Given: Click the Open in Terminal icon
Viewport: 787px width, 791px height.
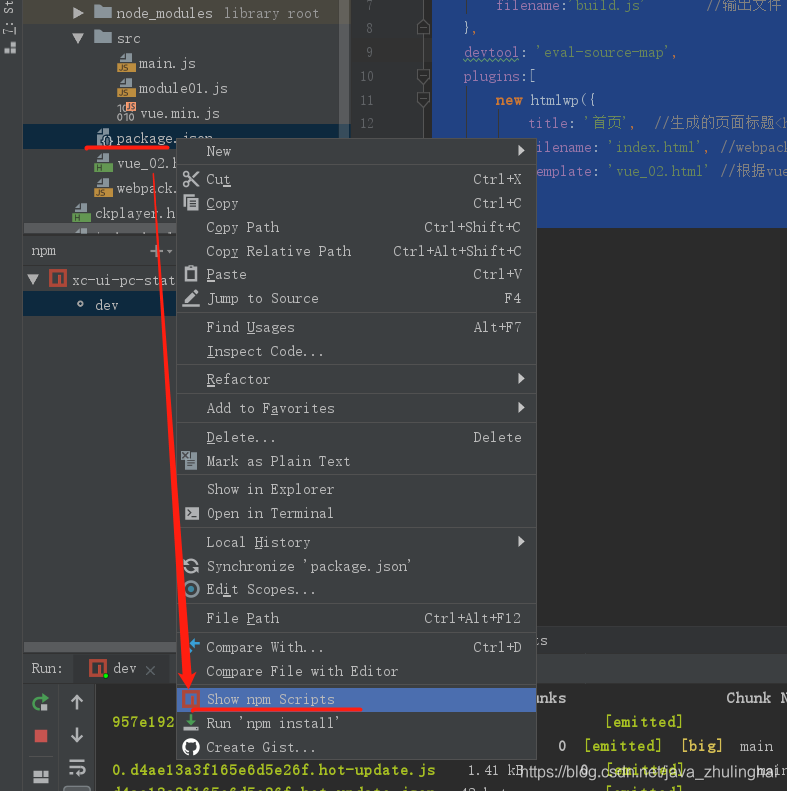Looking at the screenshot, I should pyautogui.click(x=192, y=513).
